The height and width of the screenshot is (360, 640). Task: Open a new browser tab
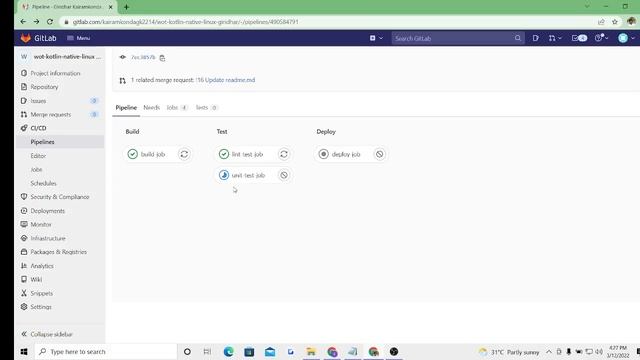point(126,7)
